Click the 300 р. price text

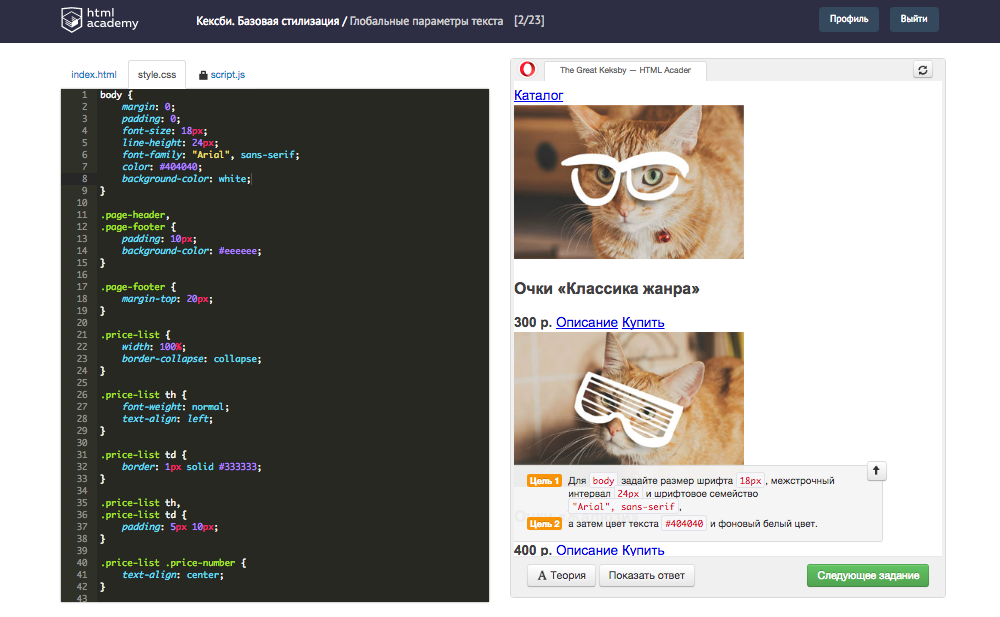click(x=533, y=322)
